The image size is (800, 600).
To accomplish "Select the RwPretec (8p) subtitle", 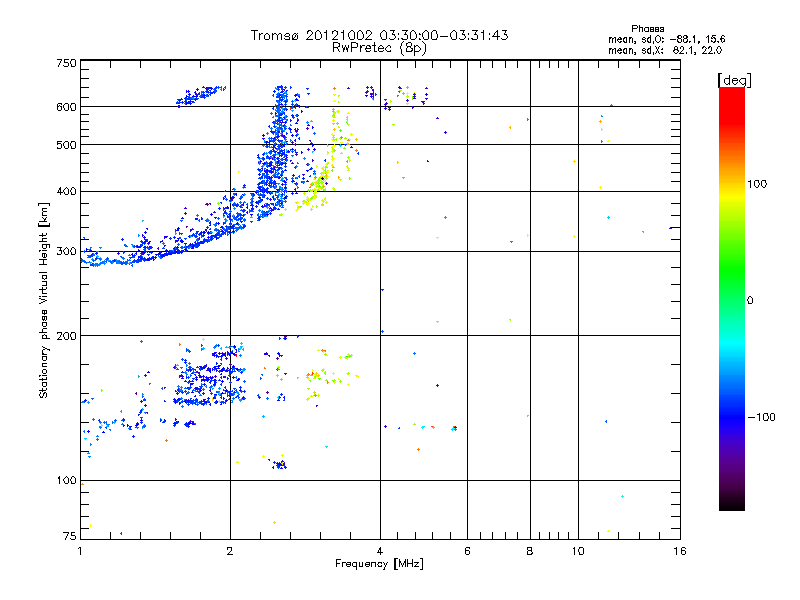I will (379, 47).
